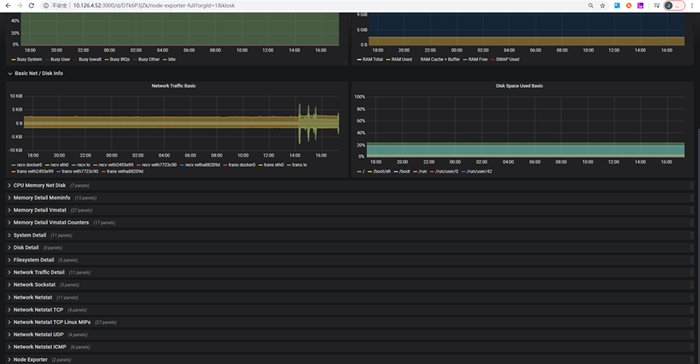Toggle the /run/user/42 series in disk legend
700x364 pixels.
click(479, 172)
